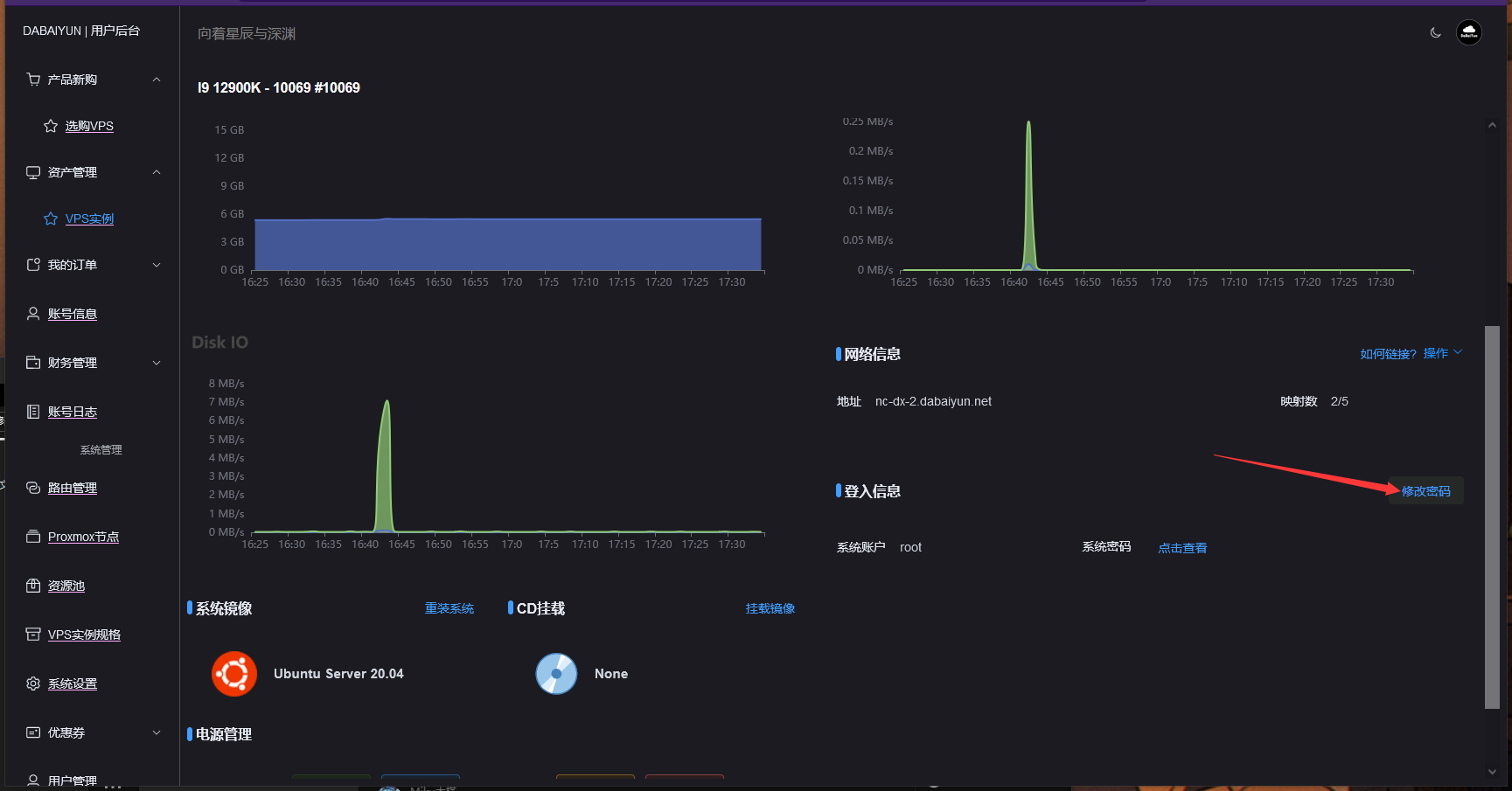Open 账号信息 menu item
Screen dimensions: 1512x791
click(x=73, y=314)
